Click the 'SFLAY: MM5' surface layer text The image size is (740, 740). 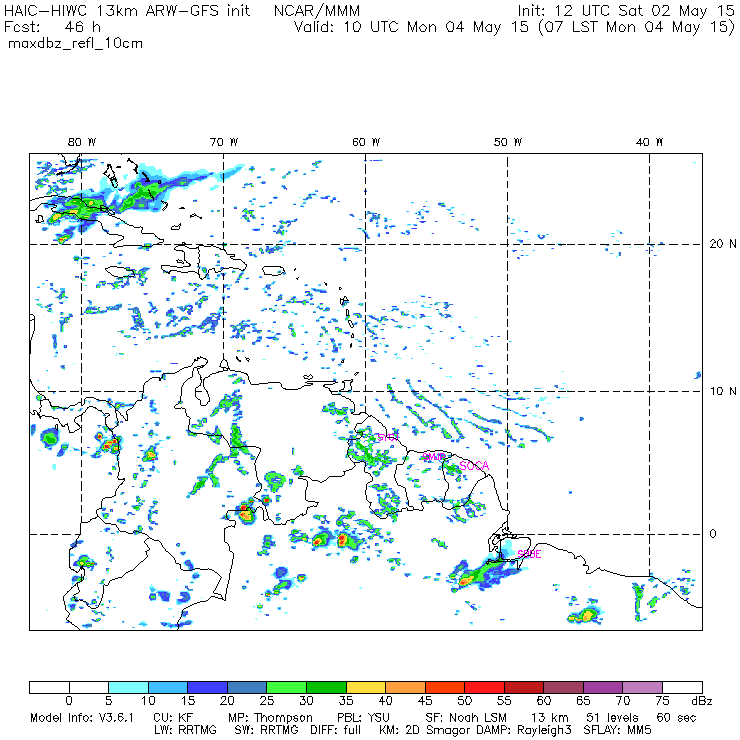tap(617, 730)
